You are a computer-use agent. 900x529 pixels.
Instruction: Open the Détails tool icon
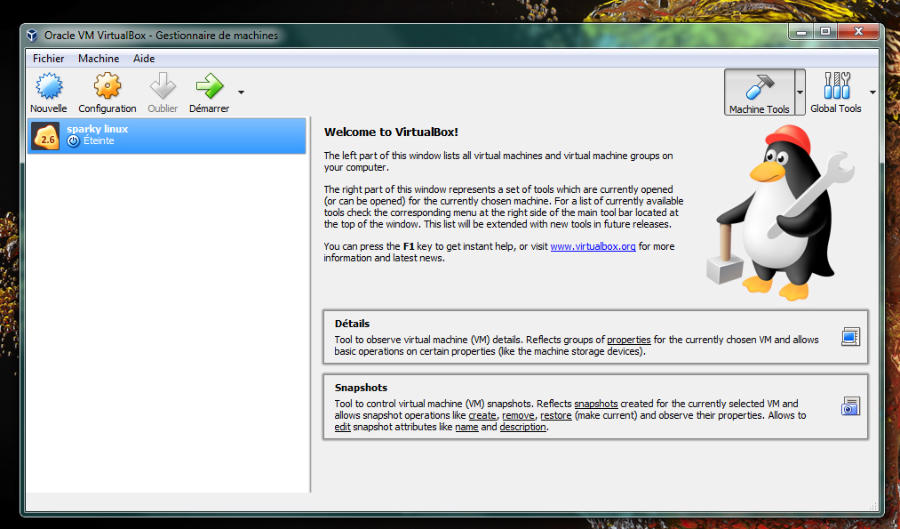pos(850,337)
